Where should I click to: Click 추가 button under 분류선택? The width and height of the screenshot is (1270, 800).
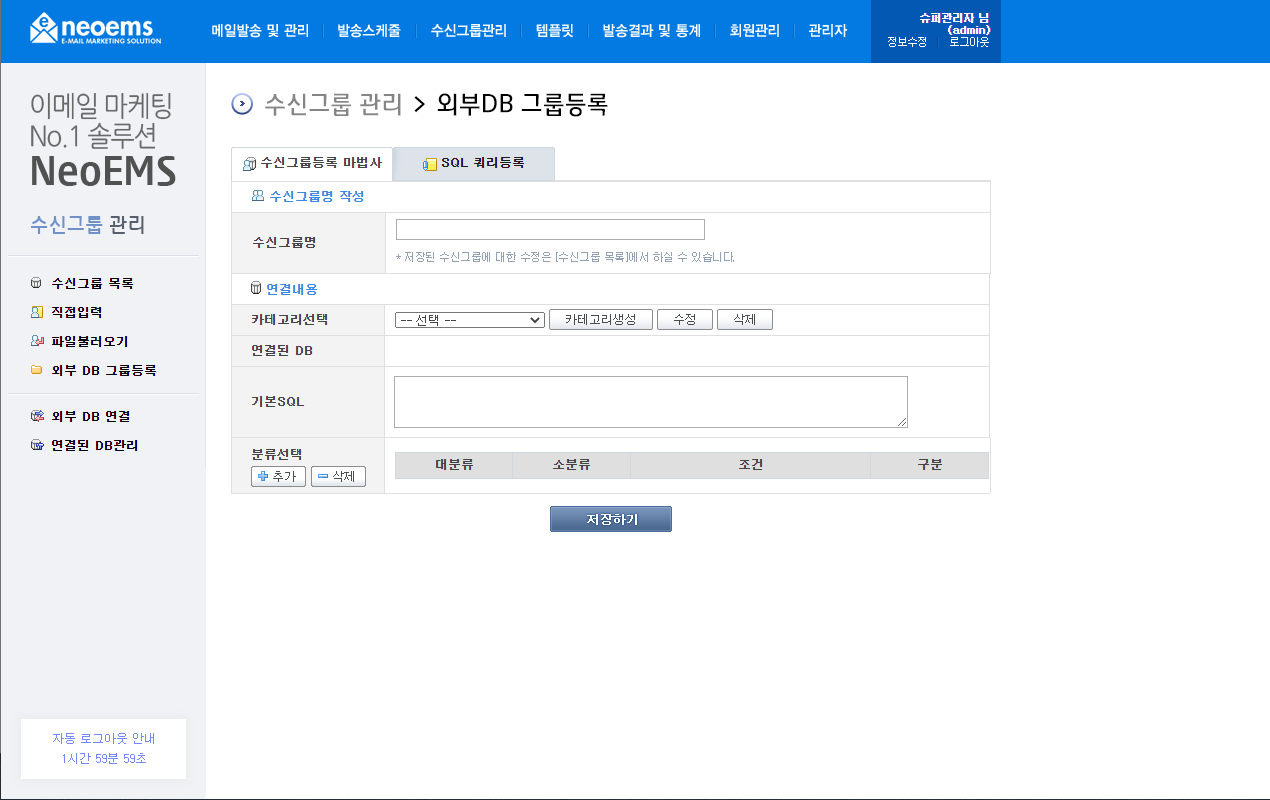(278, 477)
